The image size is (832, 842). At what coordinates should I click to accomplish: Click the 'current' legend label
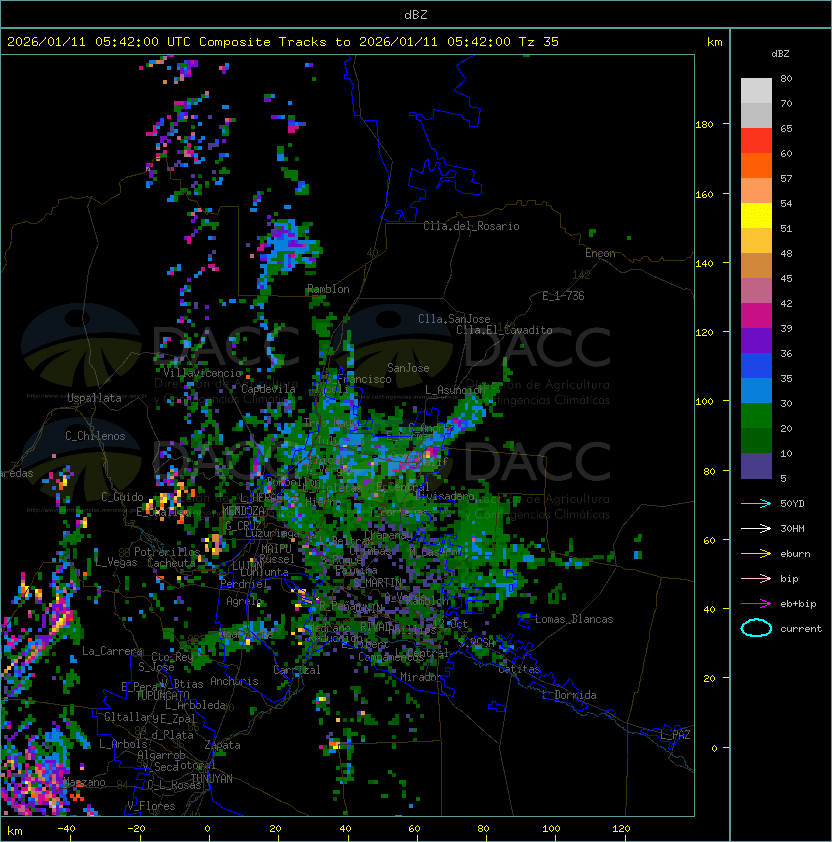click(x=801, y=628)
